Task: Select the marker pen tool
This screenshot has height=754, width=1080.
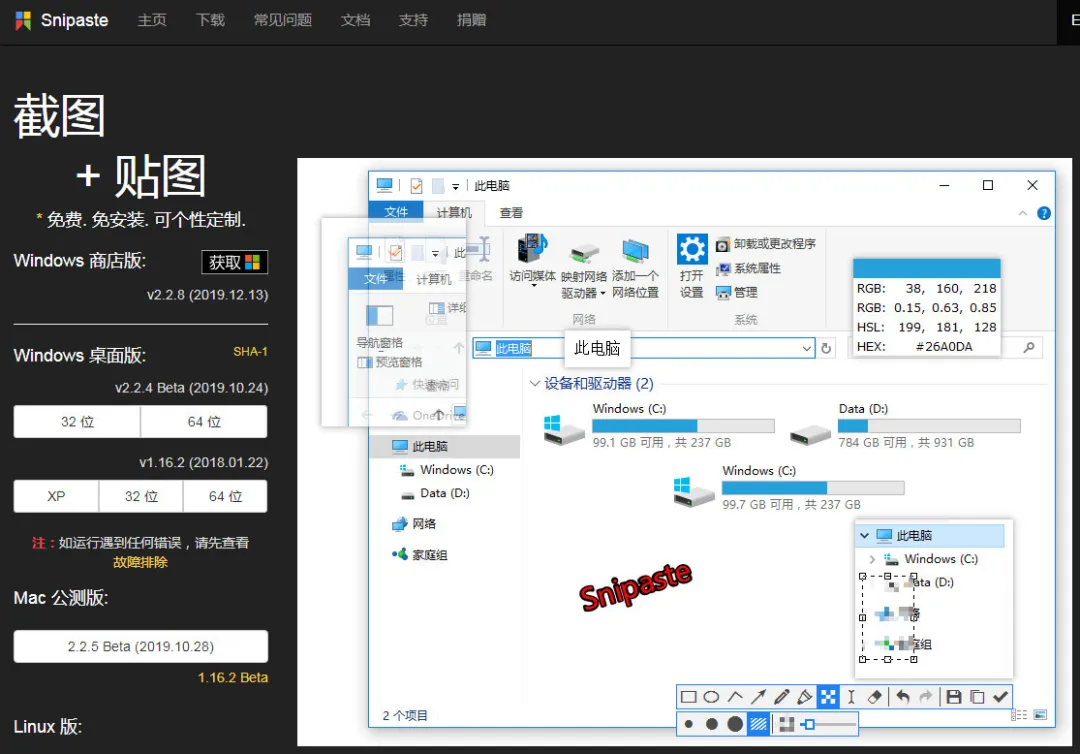Action: 804,697
